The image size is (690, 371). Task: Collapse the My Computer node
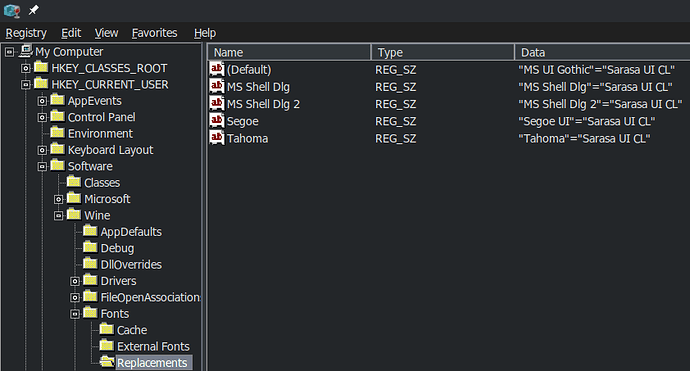pyautogui.click(x=9, y=52)
